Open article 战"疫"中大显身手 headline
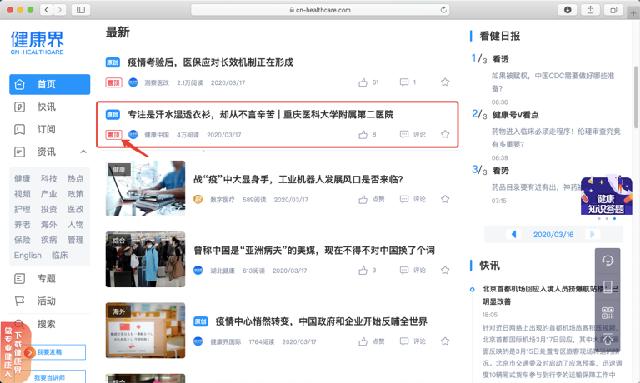Viewport: 640px width, 383px height. 298,179
